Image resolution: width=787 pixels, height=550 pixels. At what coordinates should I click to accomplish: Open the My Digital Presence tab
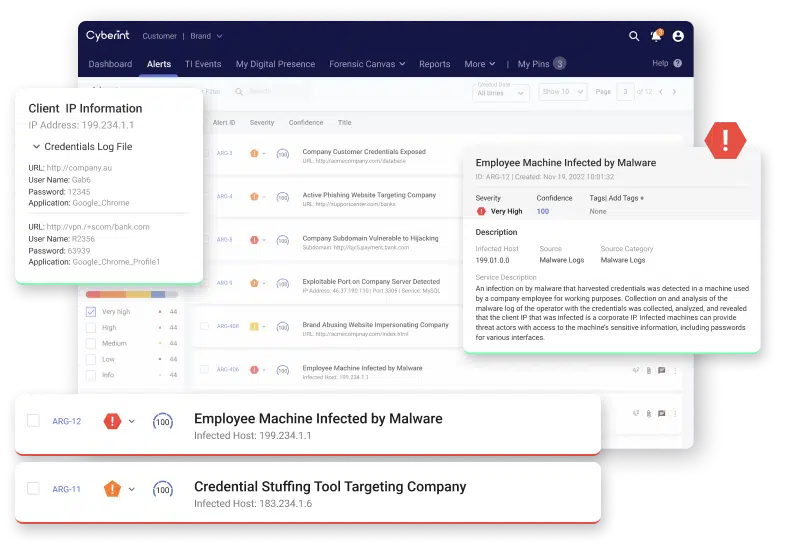point(275,64)
